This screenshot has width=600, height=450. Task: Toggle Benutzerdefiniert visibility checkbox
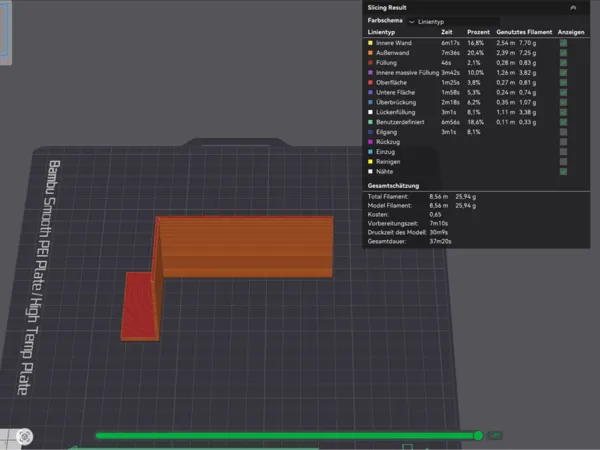click(x=563, y=122)
